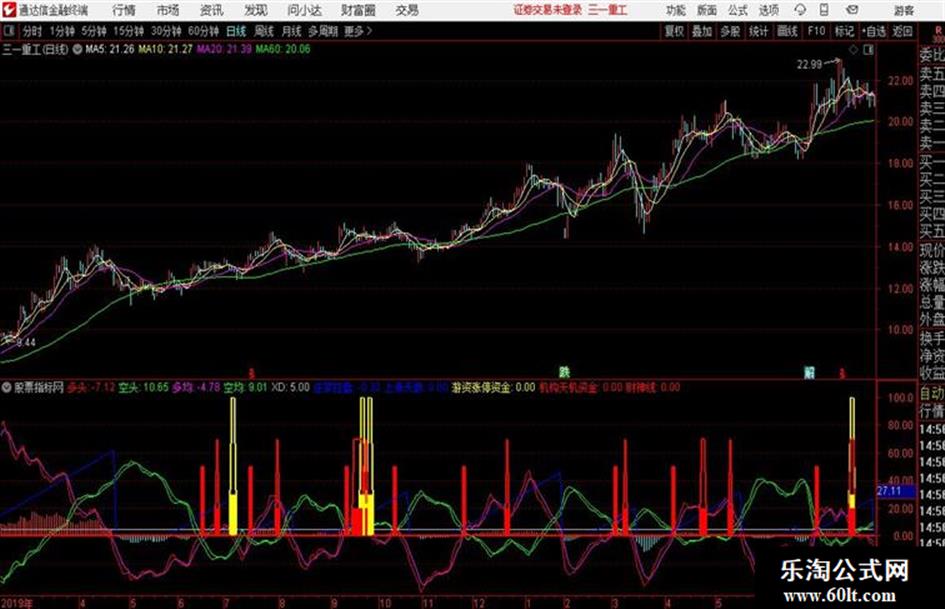This screenshot has height=609, width=945.
Task: Open the 问小达 menu
Action: click(304, 10)
